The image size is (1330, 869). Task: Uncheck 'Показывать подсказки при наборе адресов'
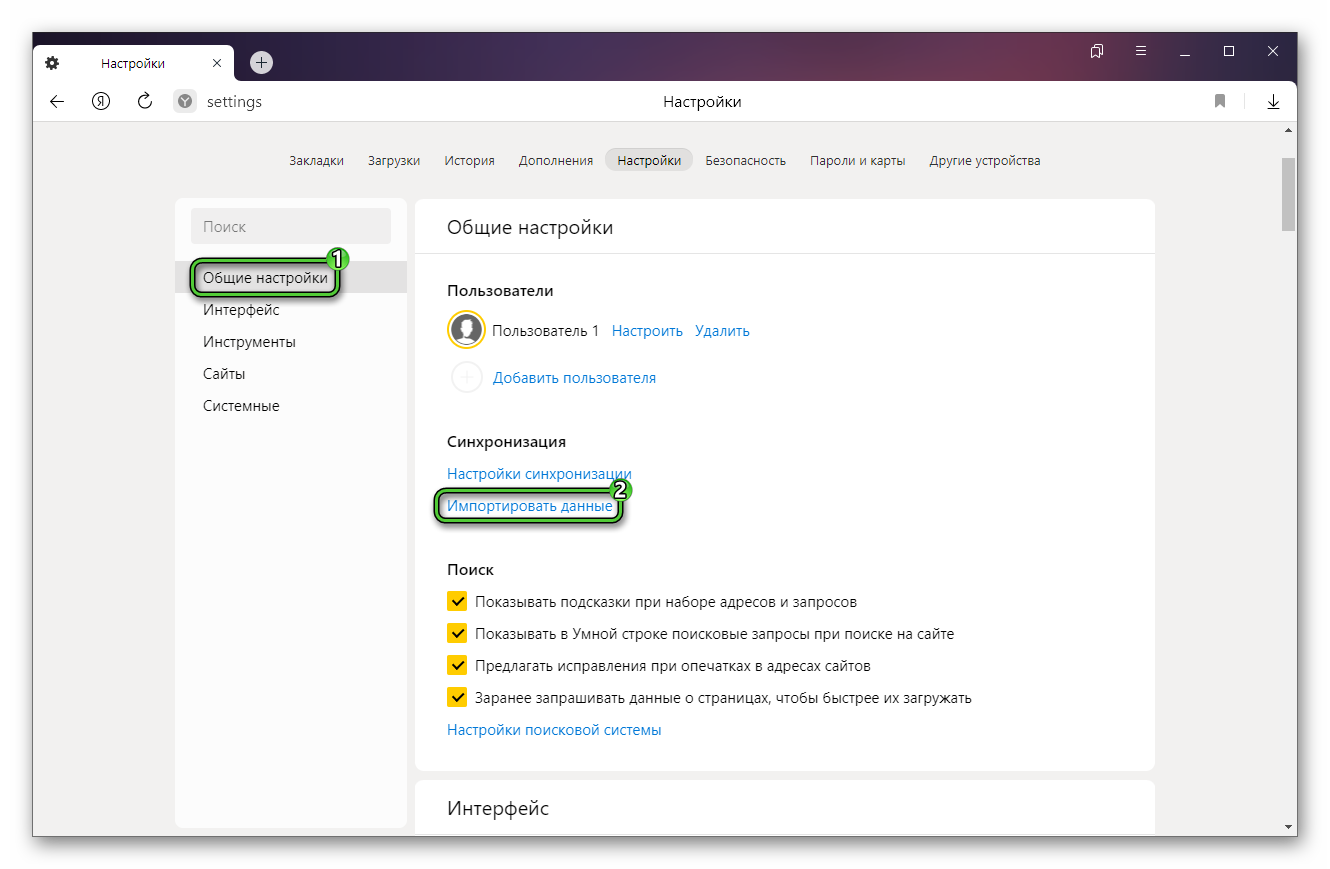tap(457, 602)
